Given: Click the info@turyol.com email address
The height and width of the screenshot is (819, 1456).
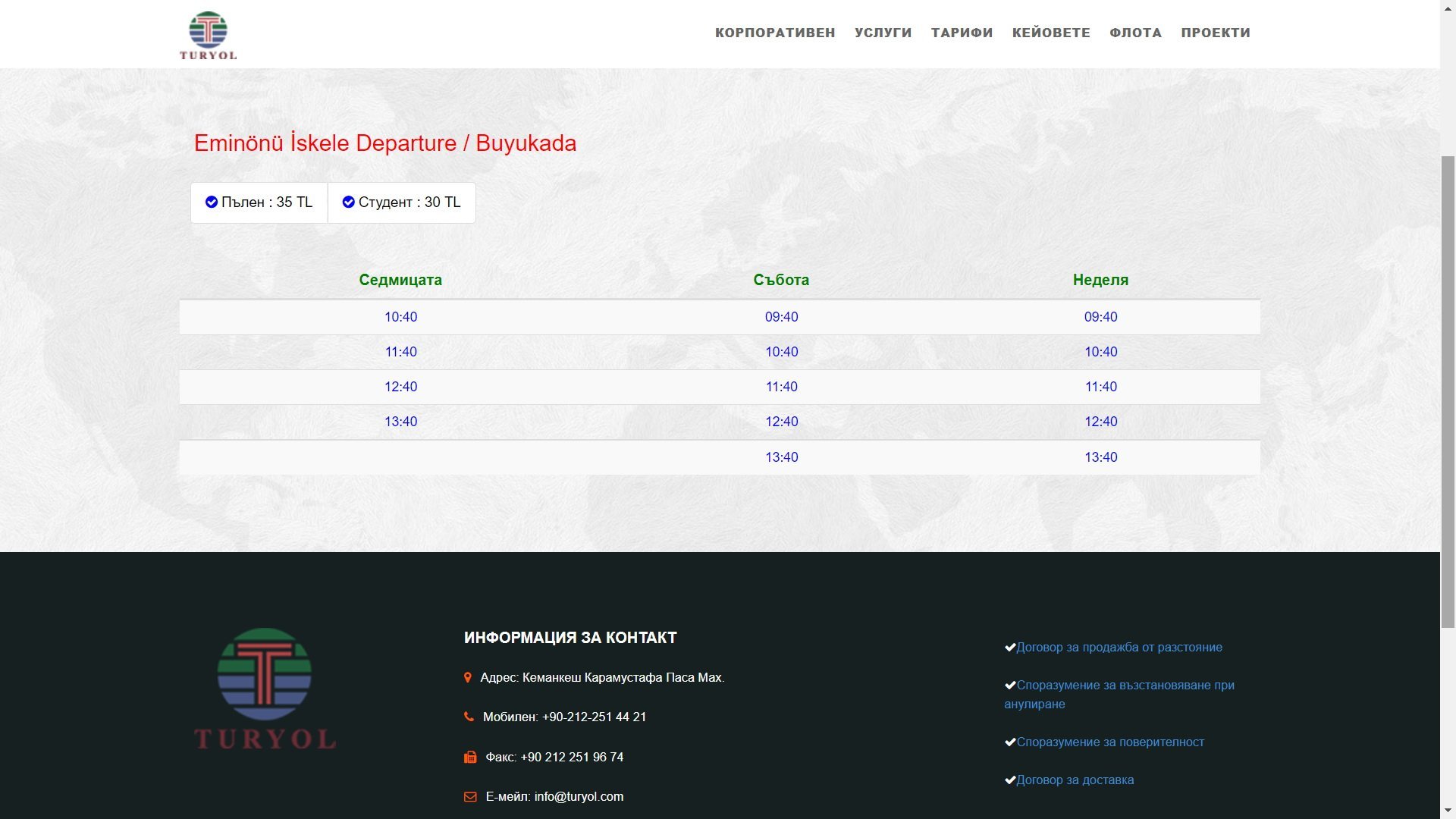Looking at the screenshot, I should point(579,796).
